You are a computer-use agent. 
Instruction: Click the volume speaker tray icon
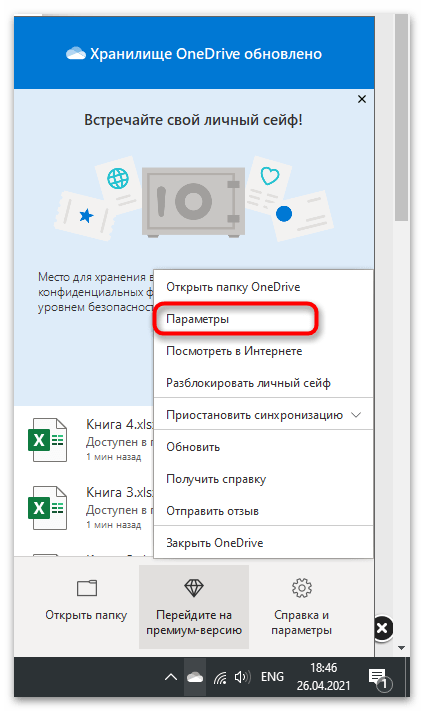(242, 677)
